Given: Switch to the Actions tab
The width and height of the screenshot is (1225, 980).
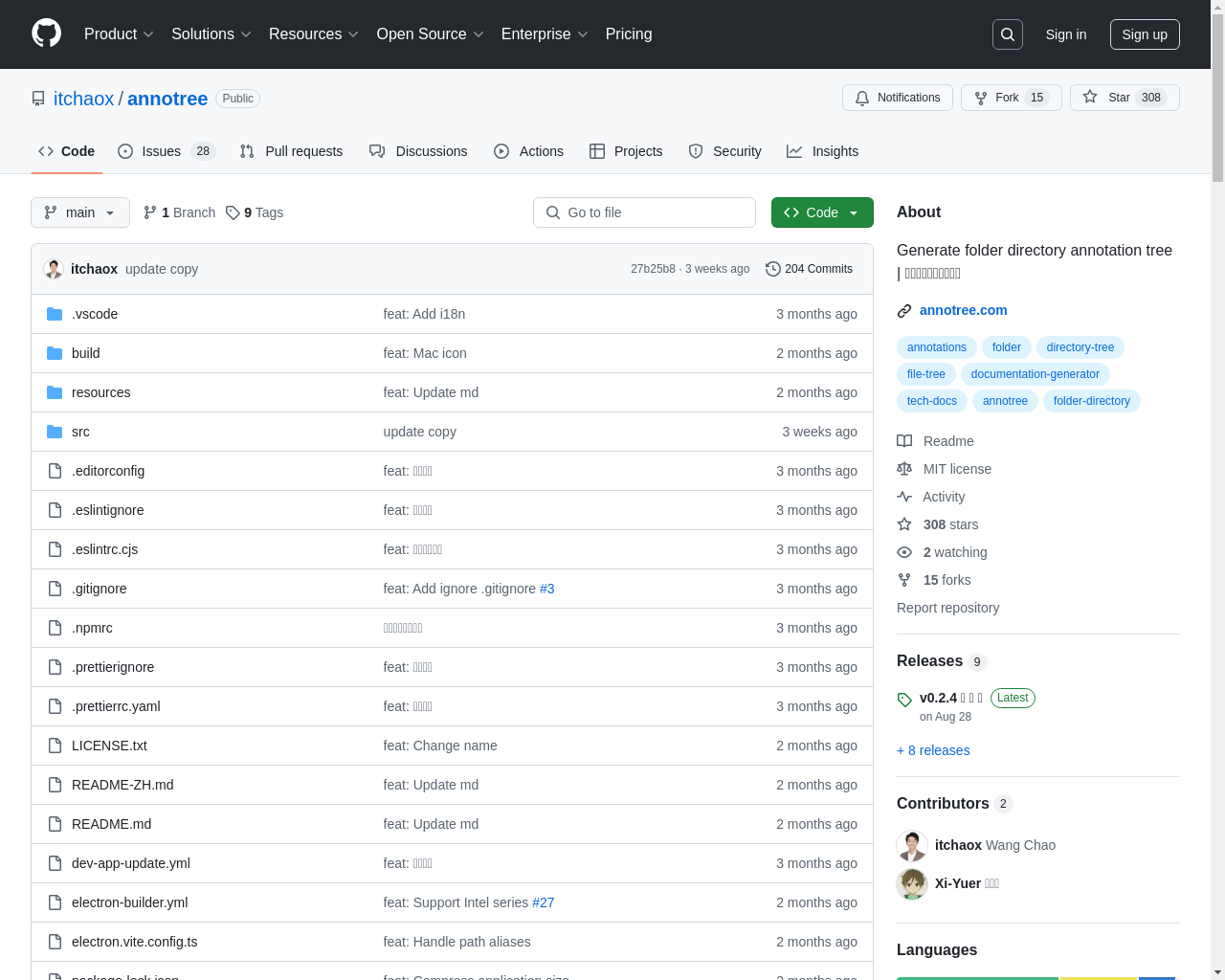Looking at the screenshot, I should click(528, 151).
